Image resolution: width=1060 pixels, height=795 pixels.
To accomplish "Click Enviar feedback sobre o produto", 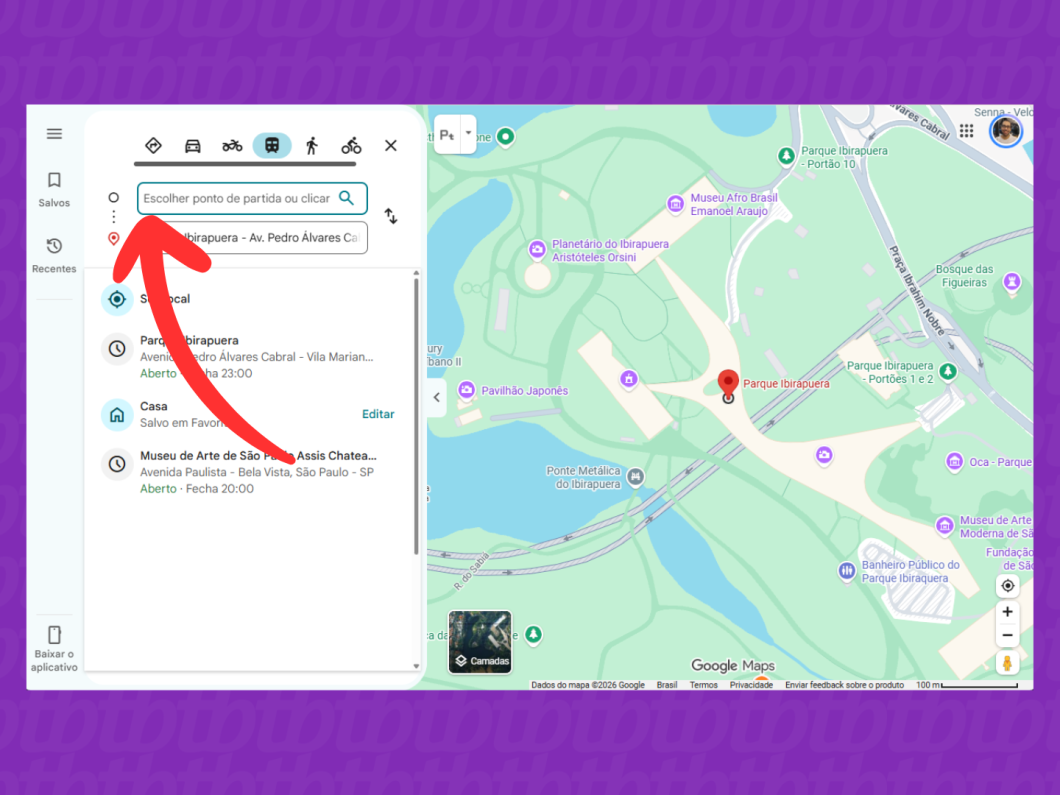I will coord(844,685).
